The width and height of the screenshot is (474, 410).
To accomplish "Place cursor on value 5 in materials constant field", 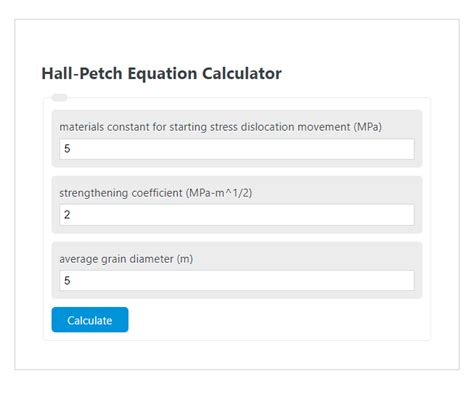I will point(67,149).
